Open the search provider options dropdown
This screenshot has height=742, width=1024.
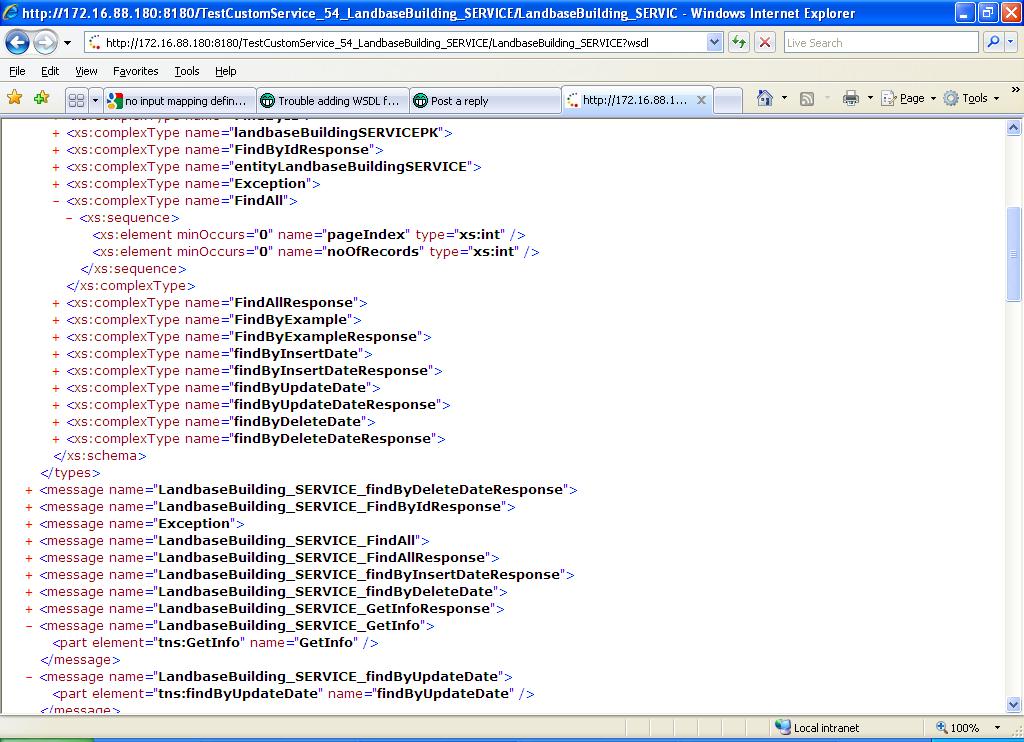pos(1011,43)
